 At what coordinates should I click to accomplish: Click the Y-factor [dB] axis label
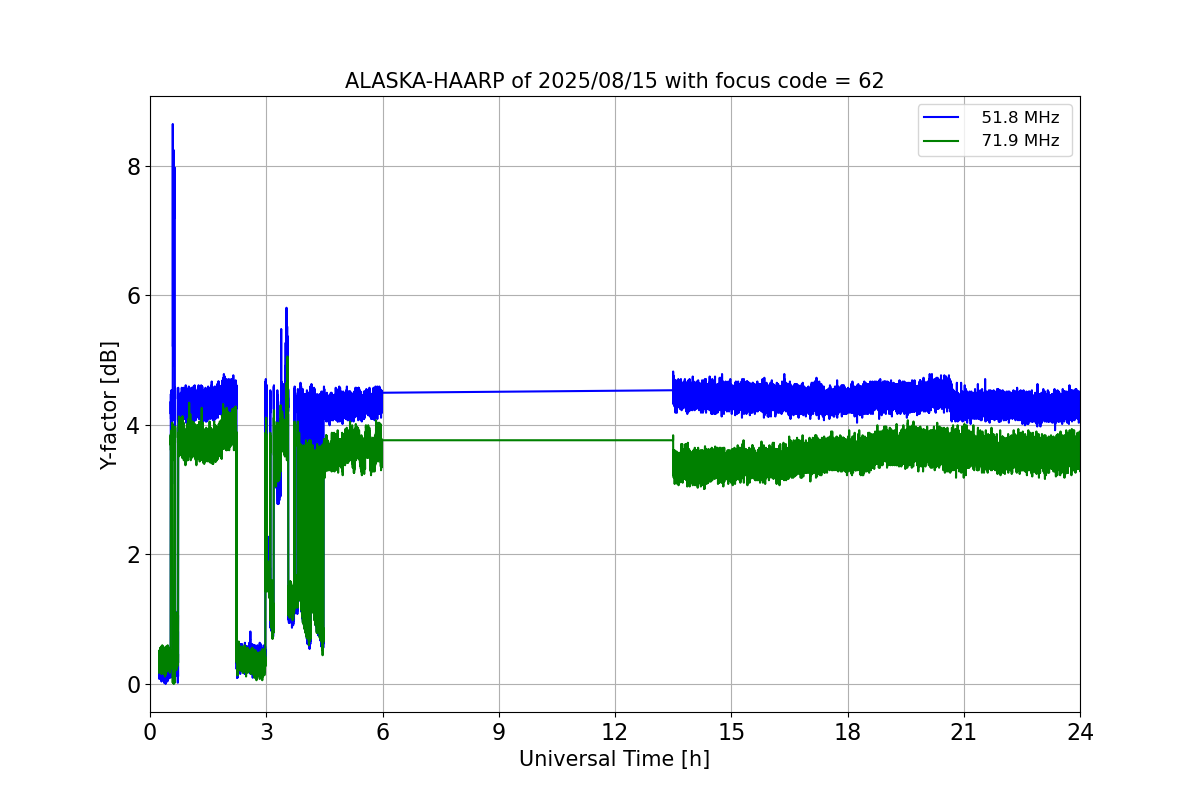109,405
